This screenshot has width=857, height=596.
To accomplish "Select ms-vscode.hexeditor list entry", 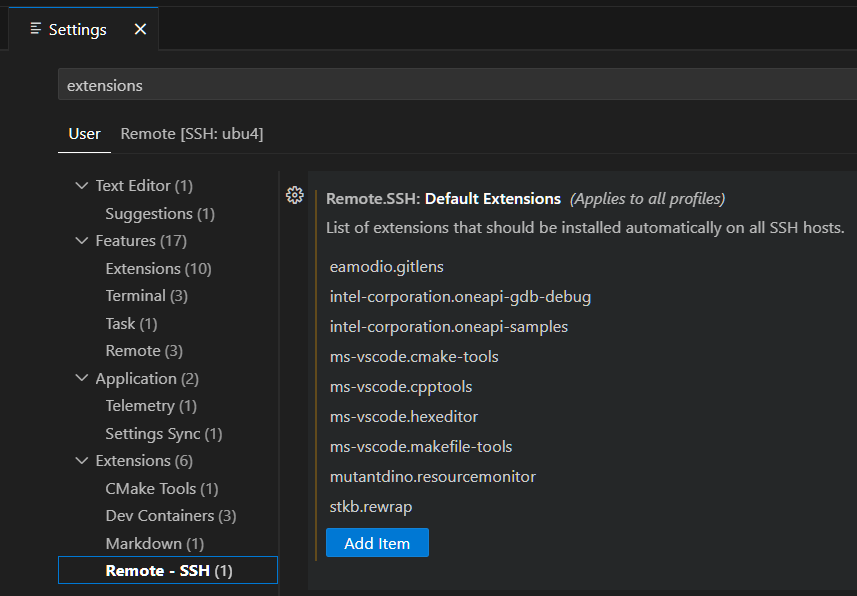I will (x=403, y=417).
